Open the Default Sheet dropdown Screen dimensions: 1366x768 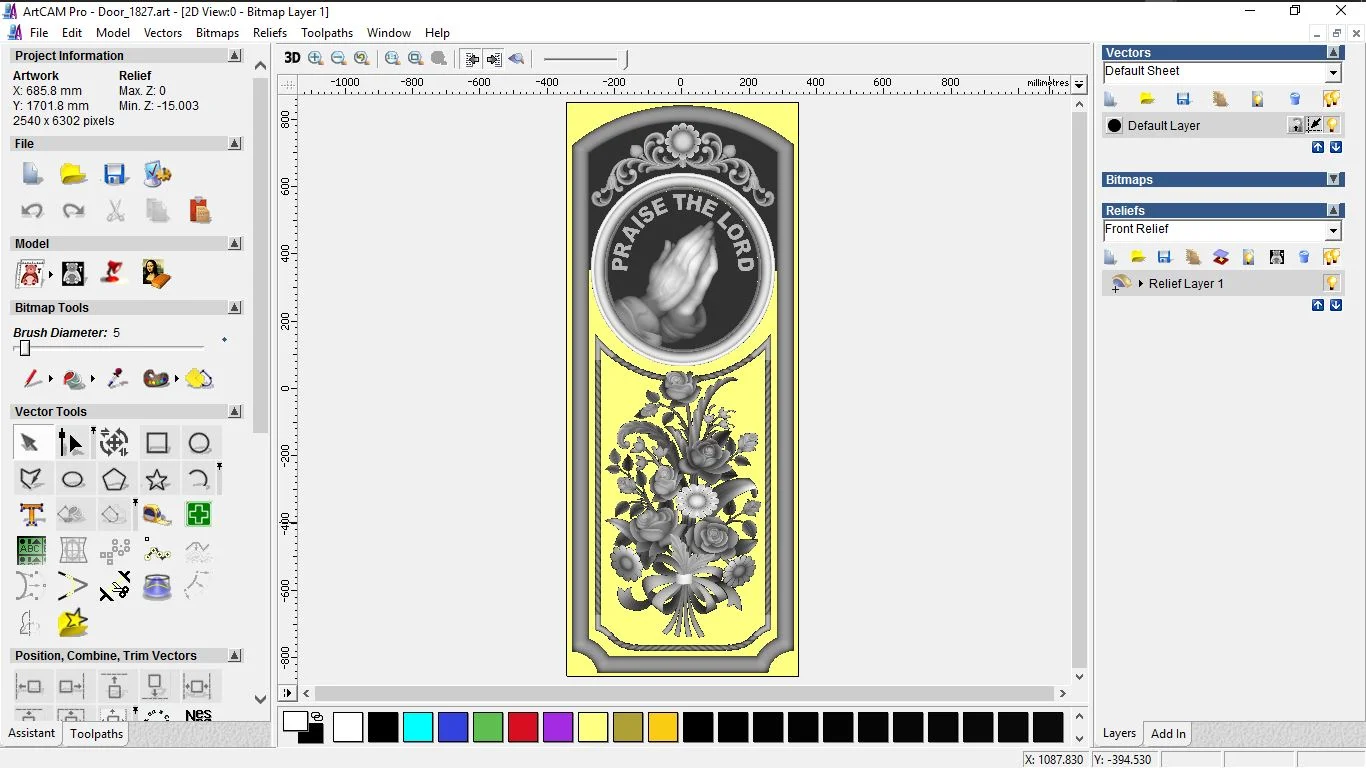[1333, 72]
